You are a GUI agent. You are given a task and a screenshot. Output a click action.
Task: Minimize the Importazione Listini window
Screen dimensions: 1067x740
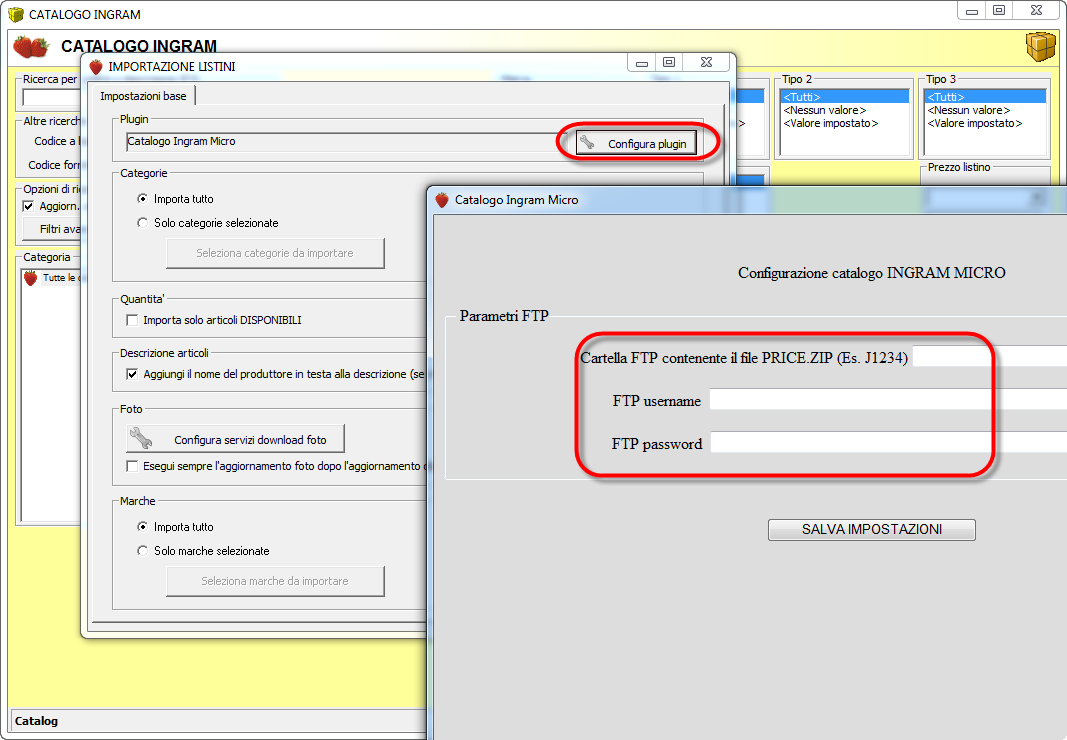tap(642, 63)
